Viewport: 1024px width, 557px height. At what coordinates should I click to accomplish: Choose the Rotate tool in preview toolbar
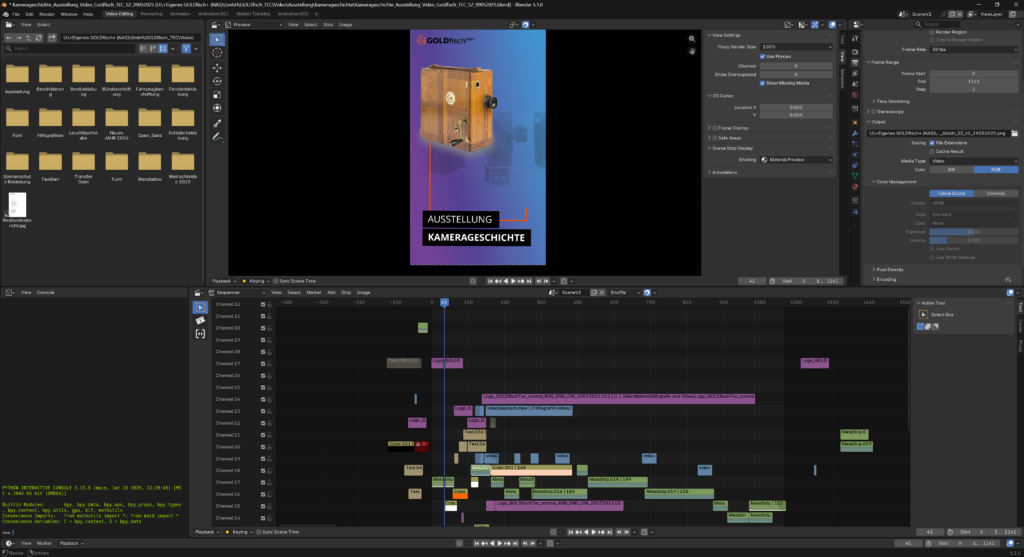coord(217,82)
